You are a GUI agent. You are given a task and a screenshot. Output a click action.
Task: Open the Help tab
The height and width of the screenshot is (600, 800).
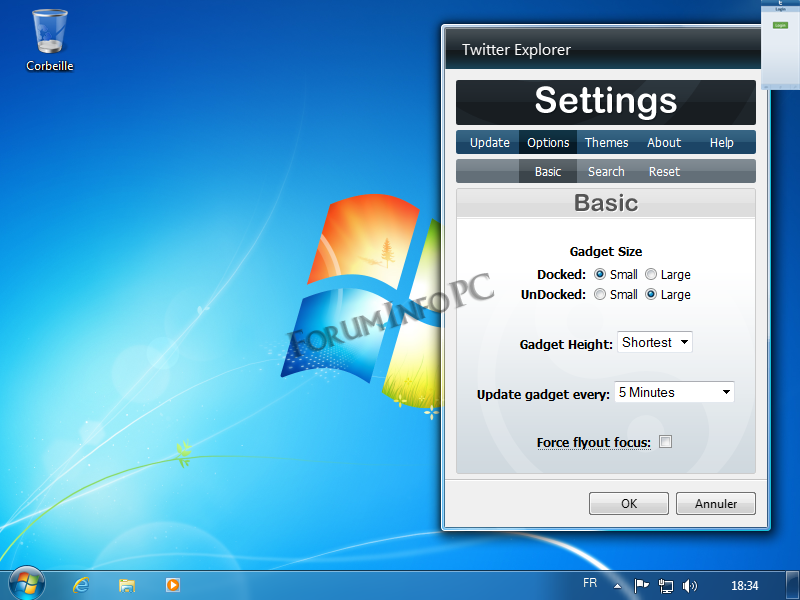[x=721, y=142]
